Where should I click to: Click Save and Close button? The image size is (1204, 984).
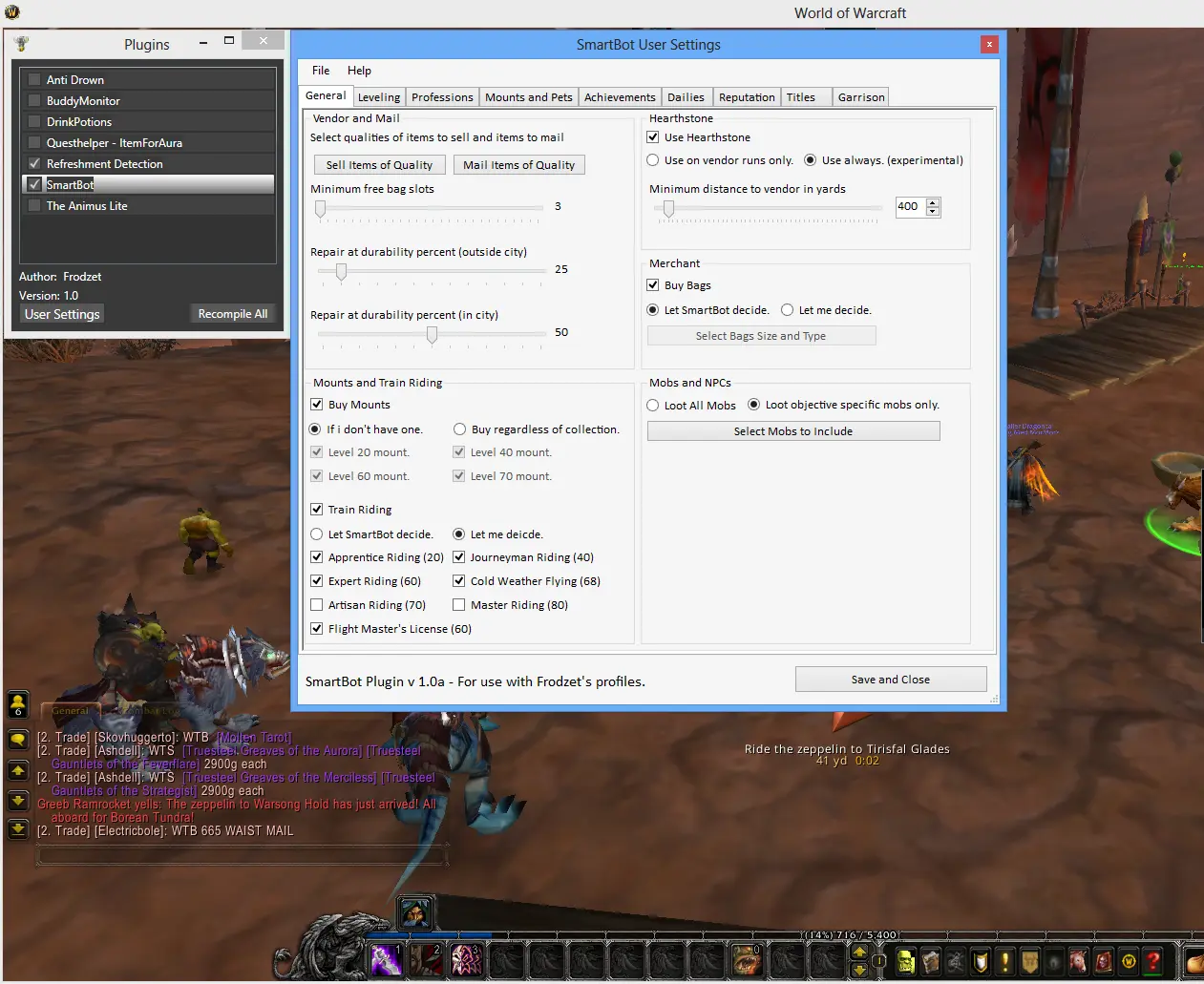pos(891,680)
